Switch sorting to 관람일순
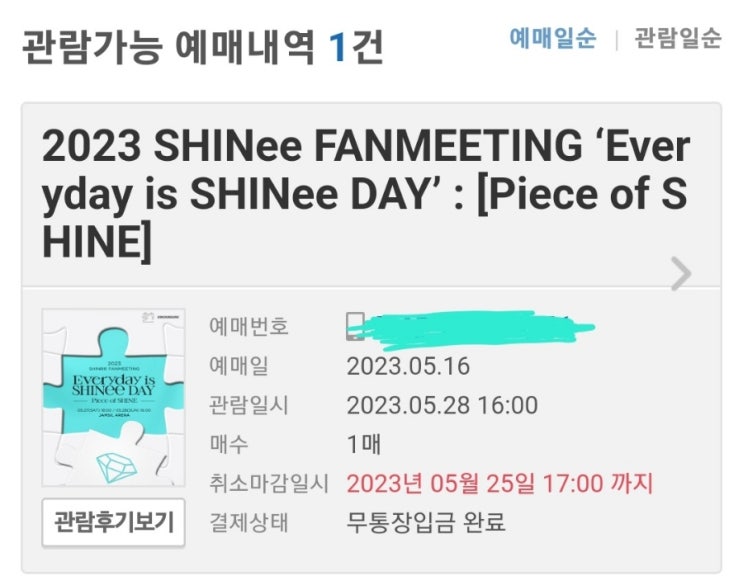The width and height of the screenshot is (743, 576). point(682,38)
